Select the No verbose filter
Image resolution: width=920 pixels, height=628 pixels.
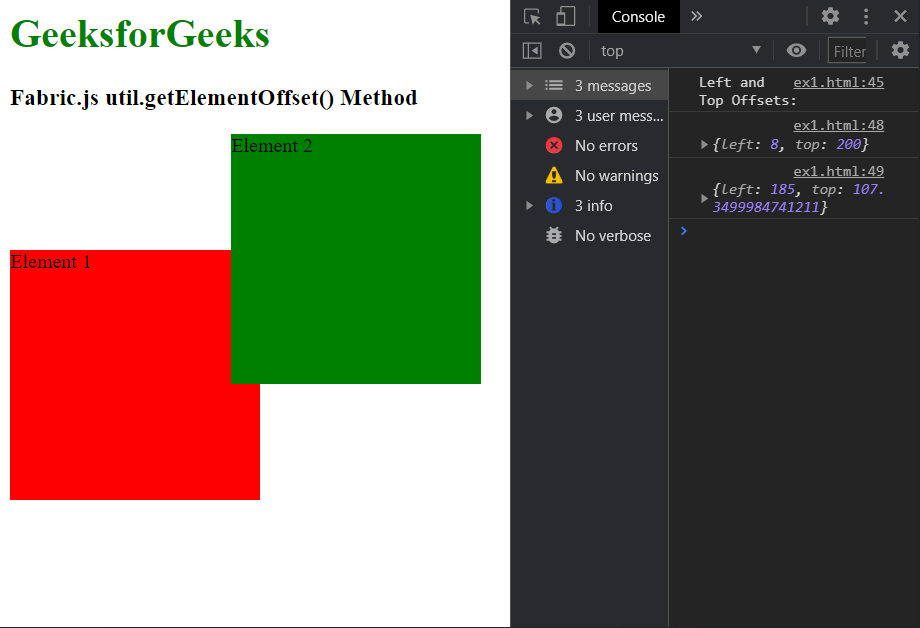click(590, 235)
